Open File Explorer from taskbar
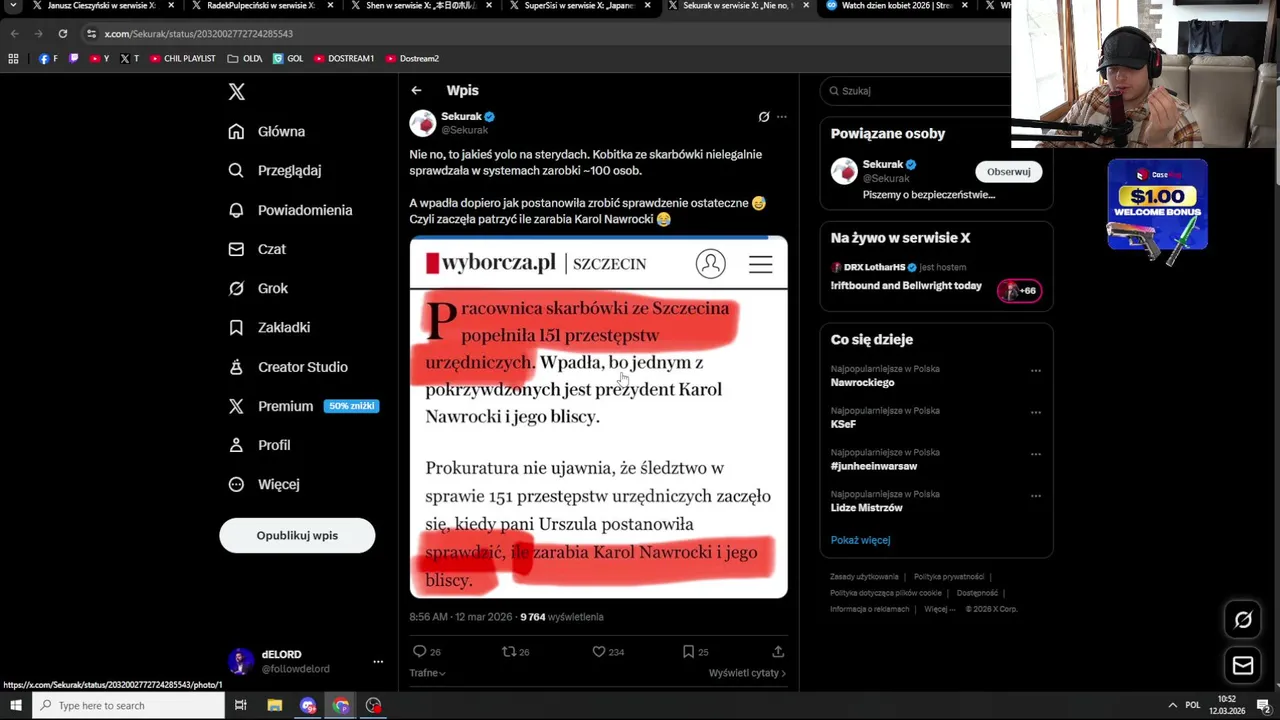 (x=274, y=706)
